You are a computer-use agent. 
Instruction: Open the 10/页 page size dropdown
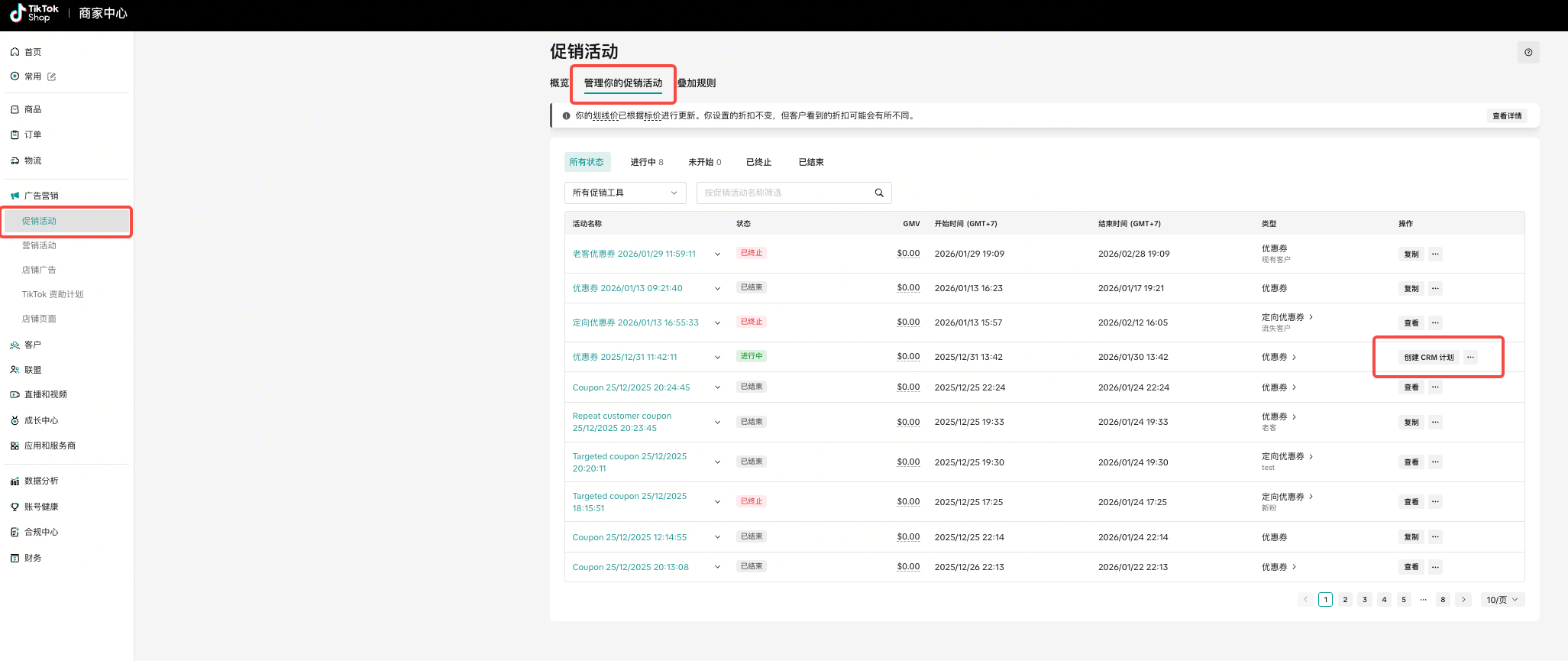click(x=1502, y=599)
